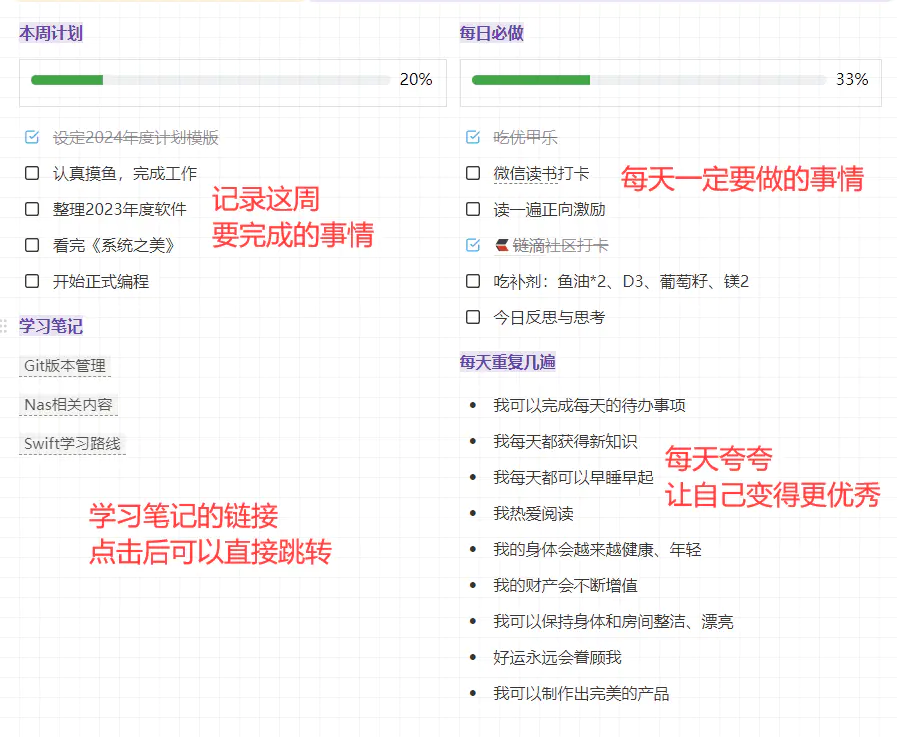Click the 开始正式编程 task text
The image size is (897, 737).
click(101, 282)
